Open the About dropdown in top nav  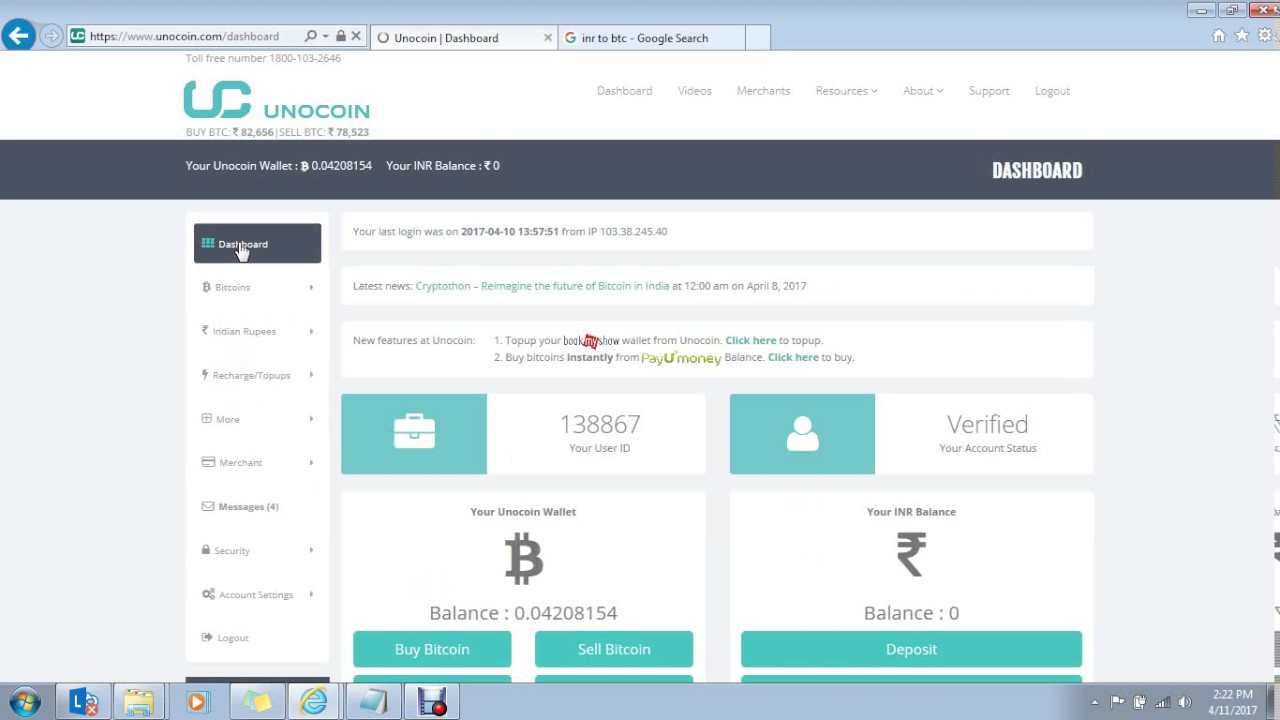pyautogui.click(x=923, y=91)
